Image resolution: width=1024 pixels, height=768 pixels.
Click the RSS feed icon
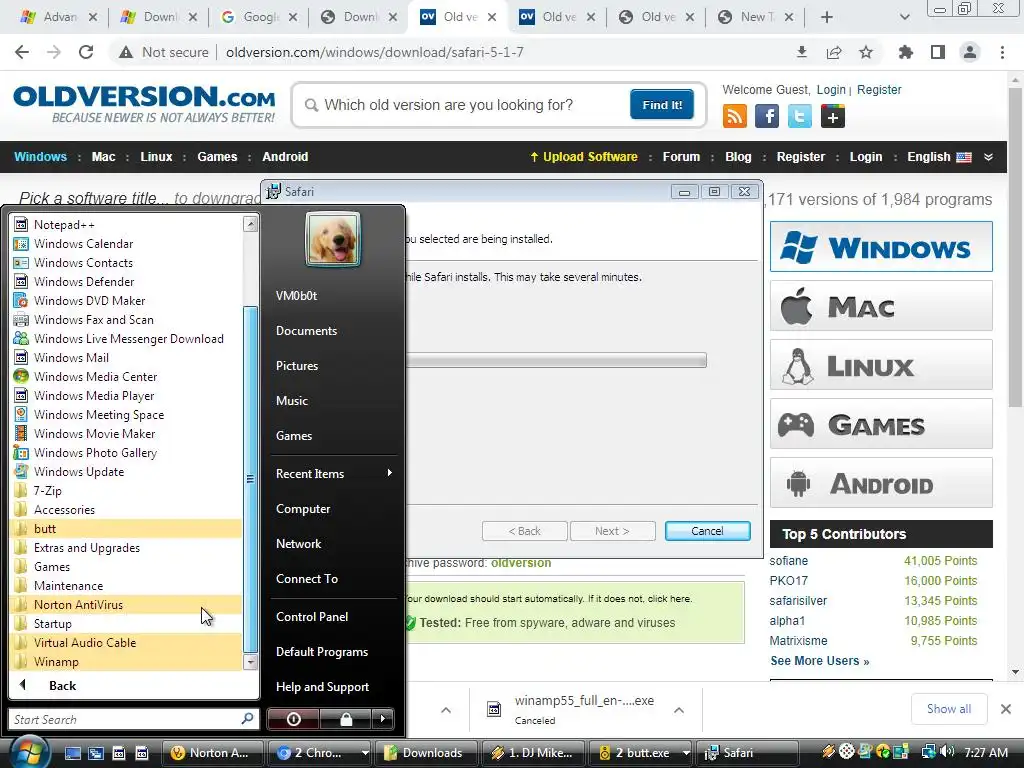coord(735,116)
